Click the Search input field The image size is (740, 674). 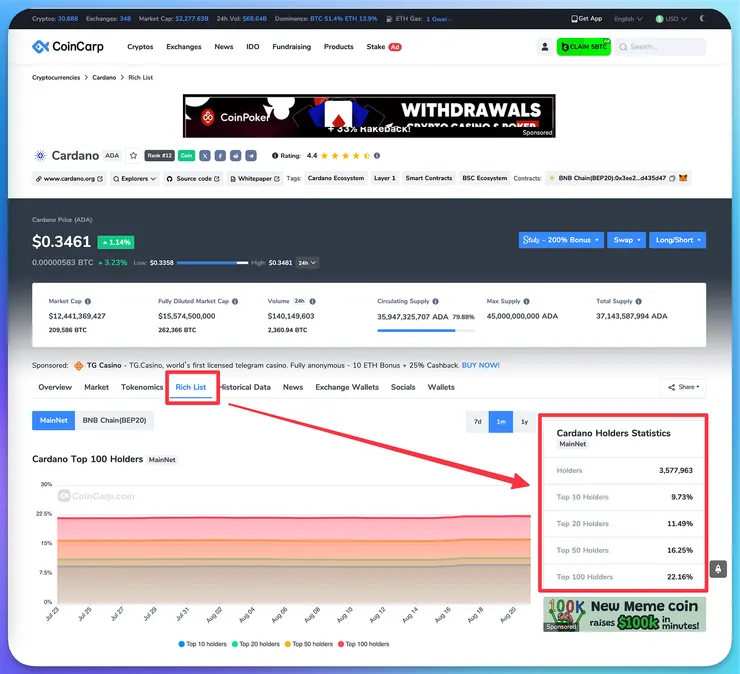pos(661,47)
